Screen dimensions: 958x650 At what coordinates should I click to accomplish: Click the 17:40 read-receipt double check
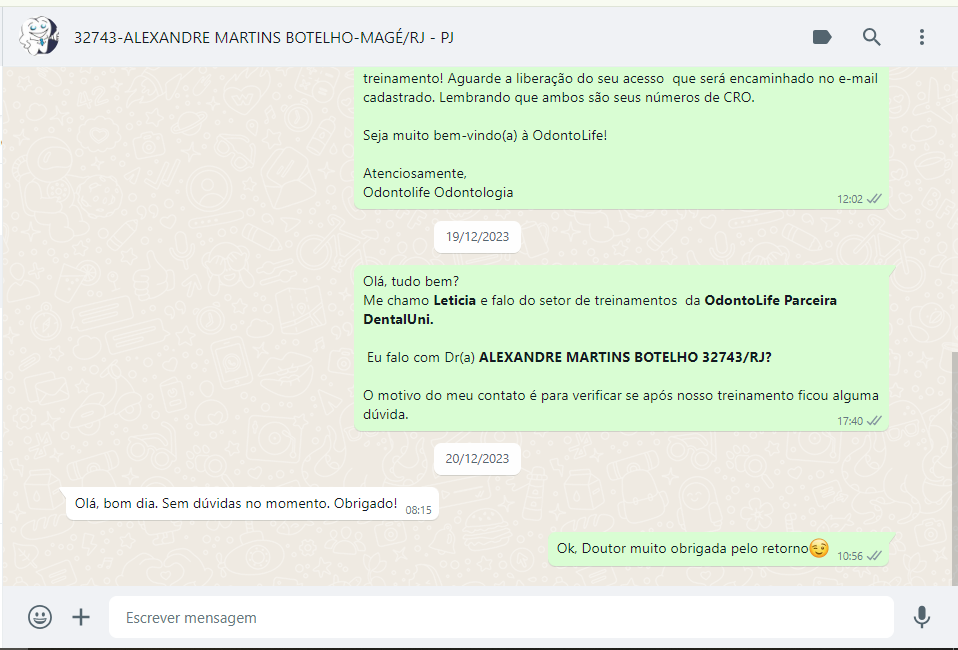click(x=874, y=420)
